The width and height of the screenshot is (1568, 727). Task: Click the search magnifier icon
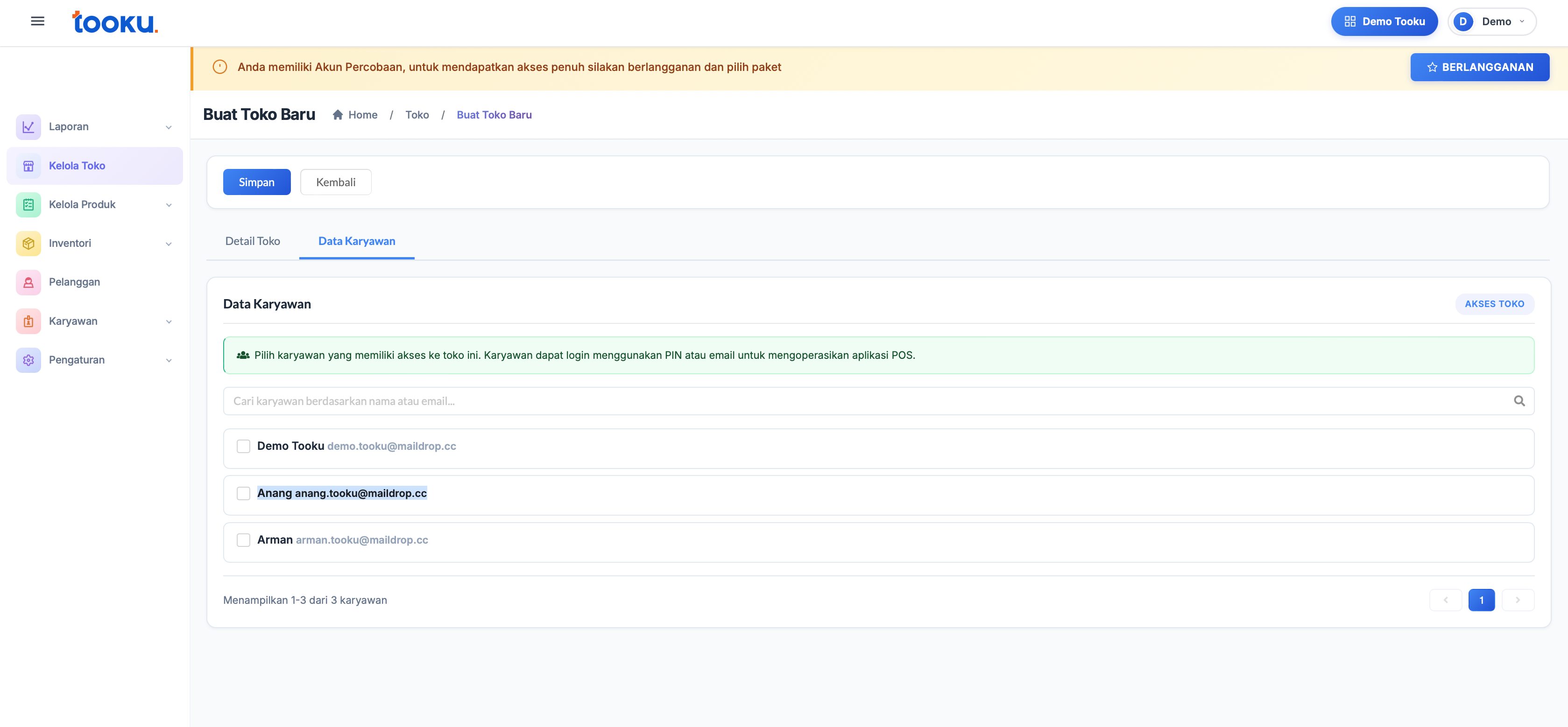[1519, 401]
